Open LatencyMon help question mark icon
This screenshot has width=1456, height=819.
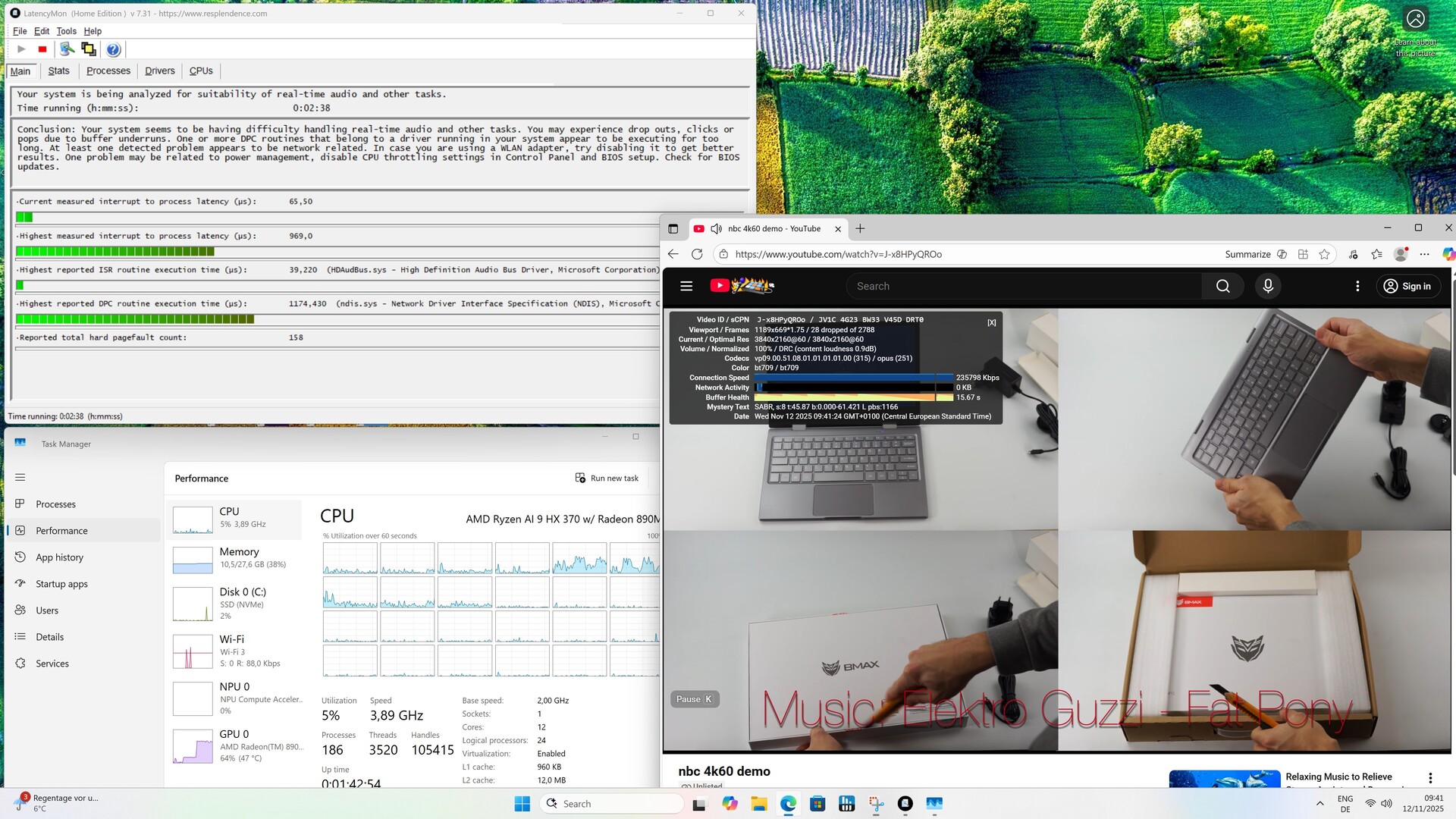[x=113, y=49]
